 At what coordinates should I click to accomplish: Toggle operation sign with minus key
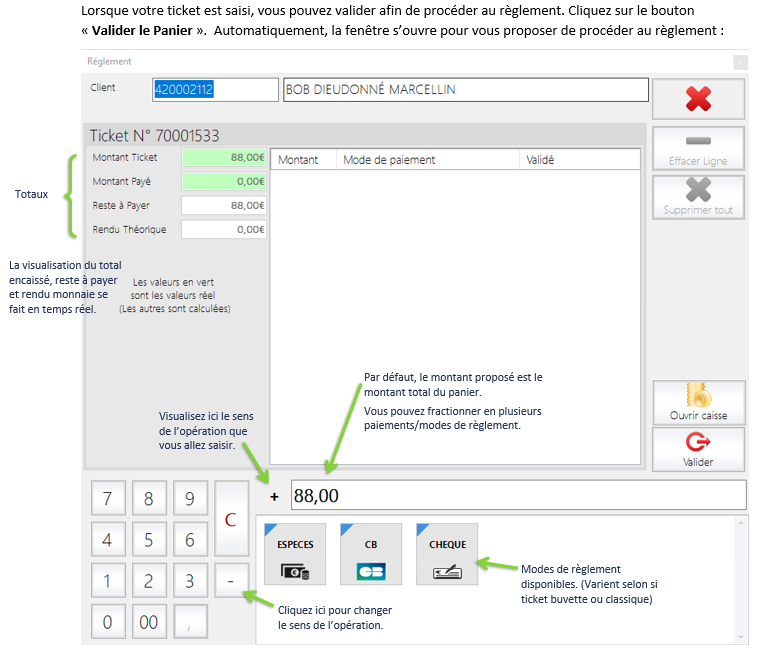(231, 580)
